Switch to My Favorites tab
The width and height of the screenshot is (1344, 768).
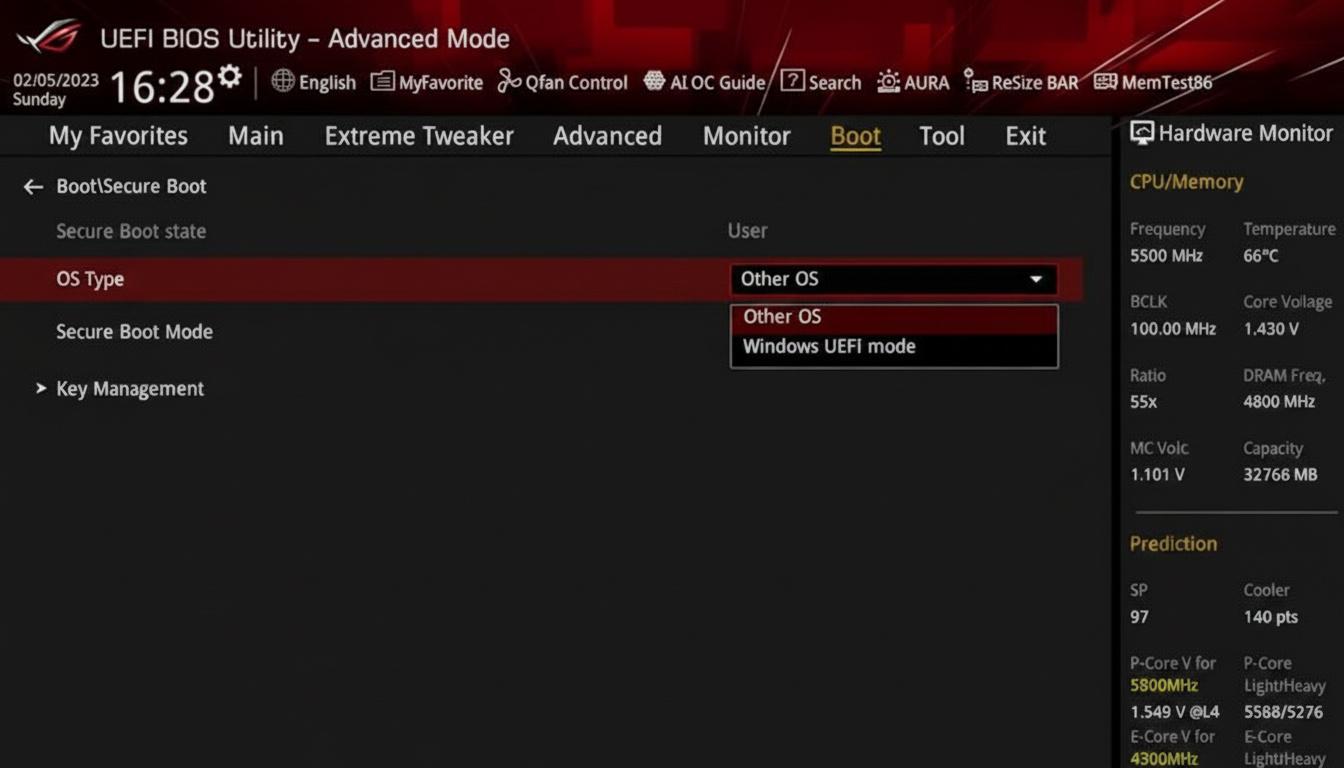click(118, 136)
